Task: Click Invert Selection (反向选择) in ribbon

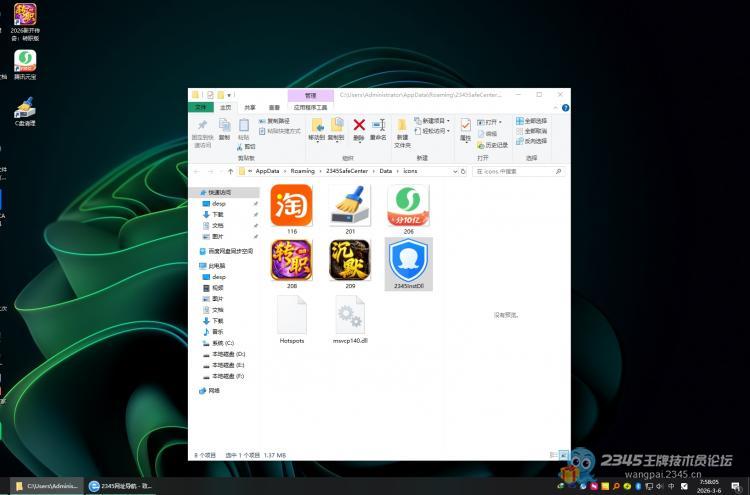Action: point(535,141)
